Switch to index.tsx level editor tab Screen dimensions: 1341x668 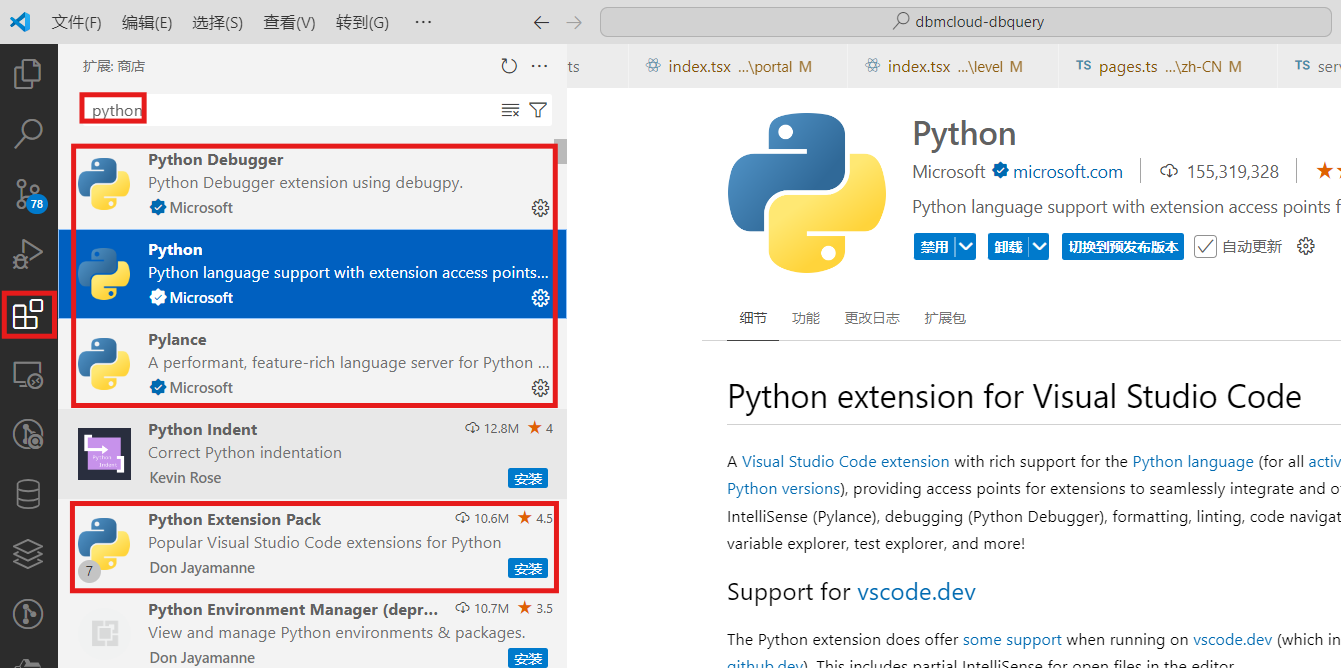951,66
